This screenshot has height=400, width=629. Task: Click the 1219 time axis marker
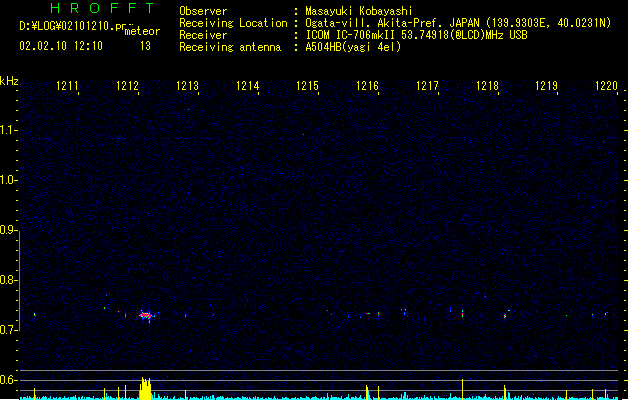tap(547, 86)
